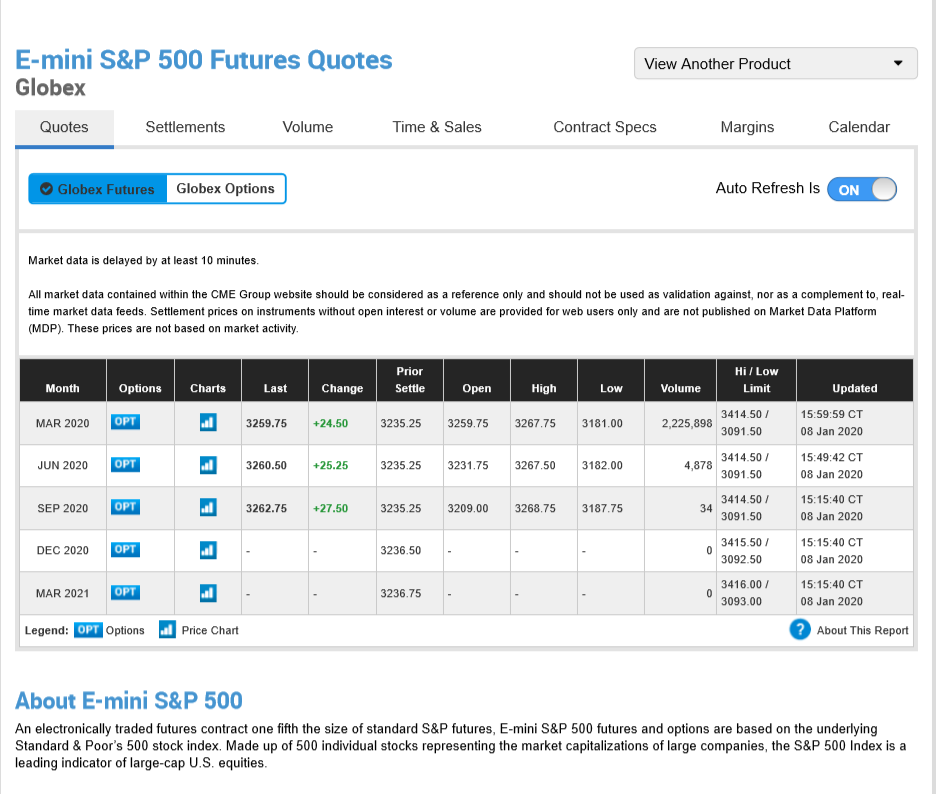Click the MAR 2020 month cell

pyautogui.click(x=63, y=423)
